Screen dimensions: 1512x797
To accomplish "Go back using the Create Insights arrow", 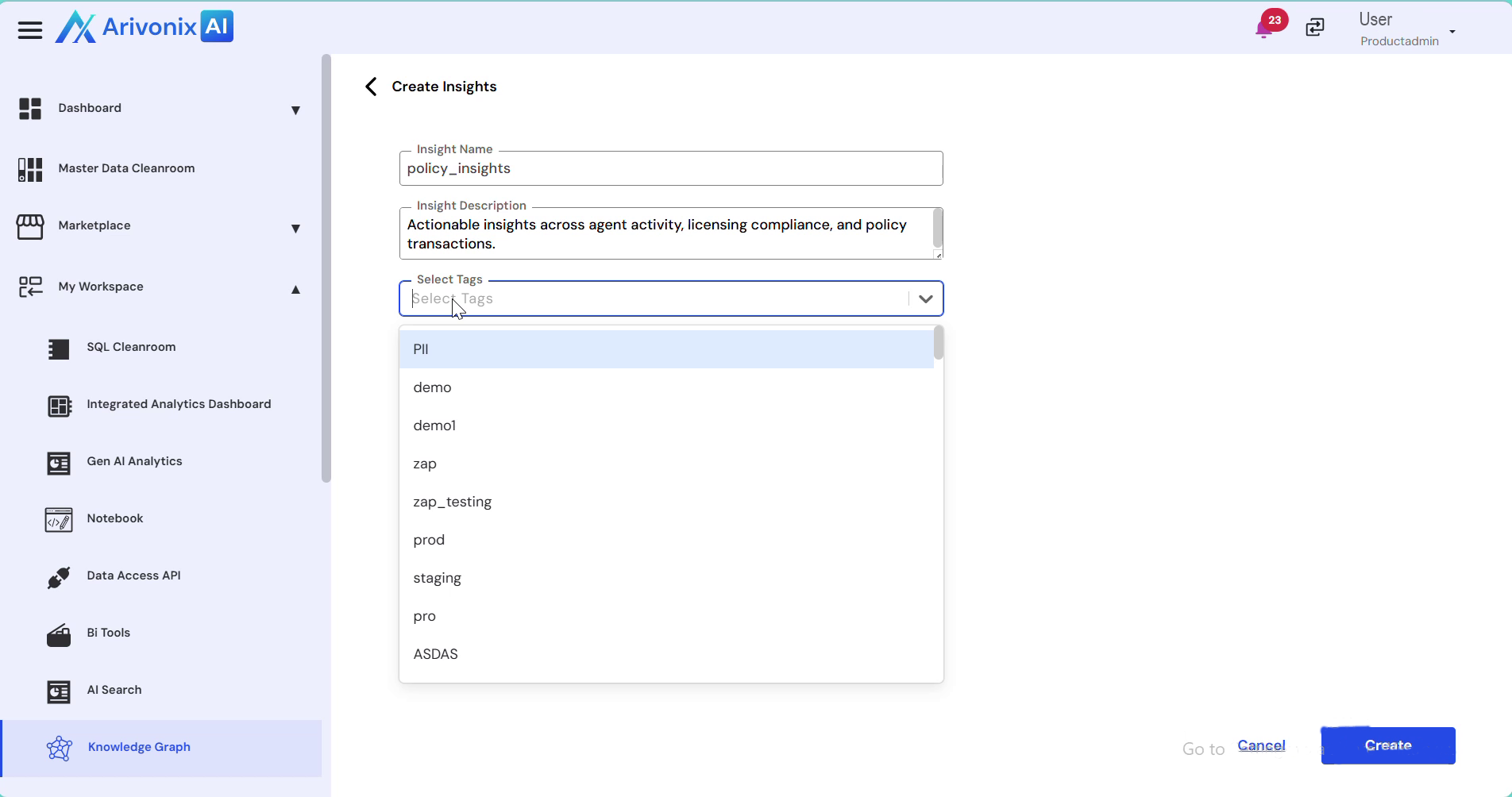I will tap(371, 87).
